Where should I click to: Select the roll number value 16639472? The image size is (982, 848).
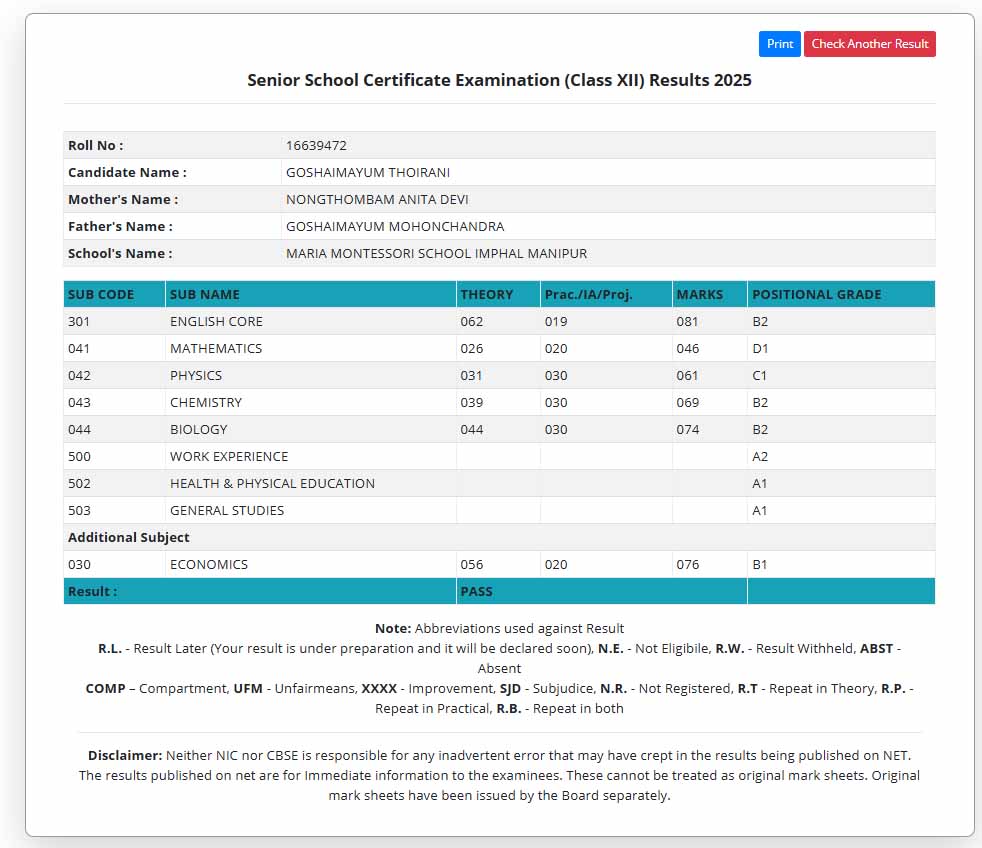tap(316, 146)
